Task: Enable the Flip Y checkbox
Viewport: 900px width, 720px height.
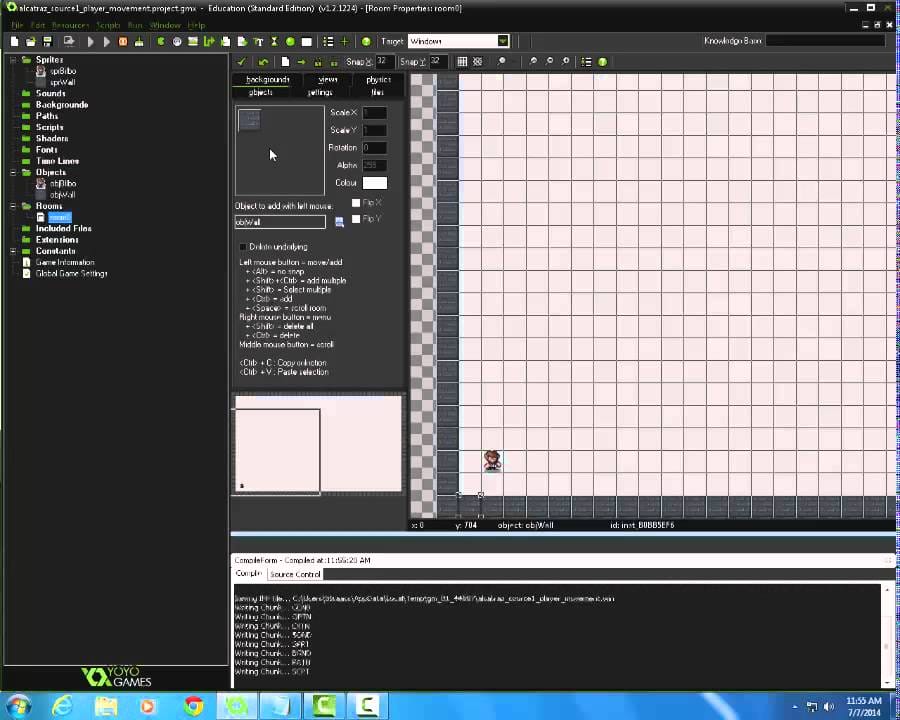Action: point(356,218)
